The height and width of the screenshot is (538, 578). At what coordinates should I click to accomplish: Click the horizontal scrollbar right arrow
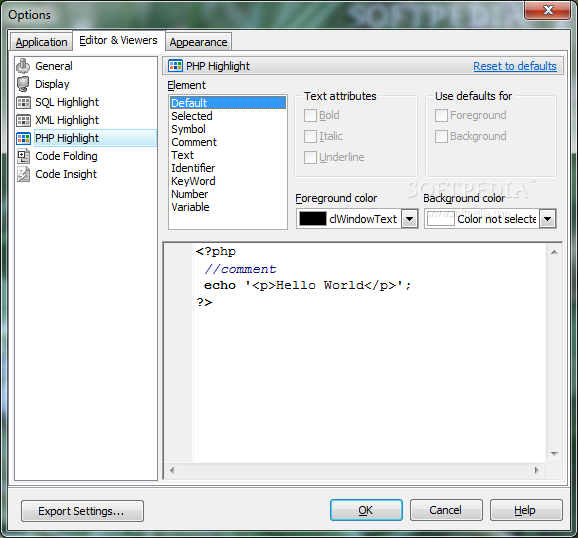click(536, 471)
